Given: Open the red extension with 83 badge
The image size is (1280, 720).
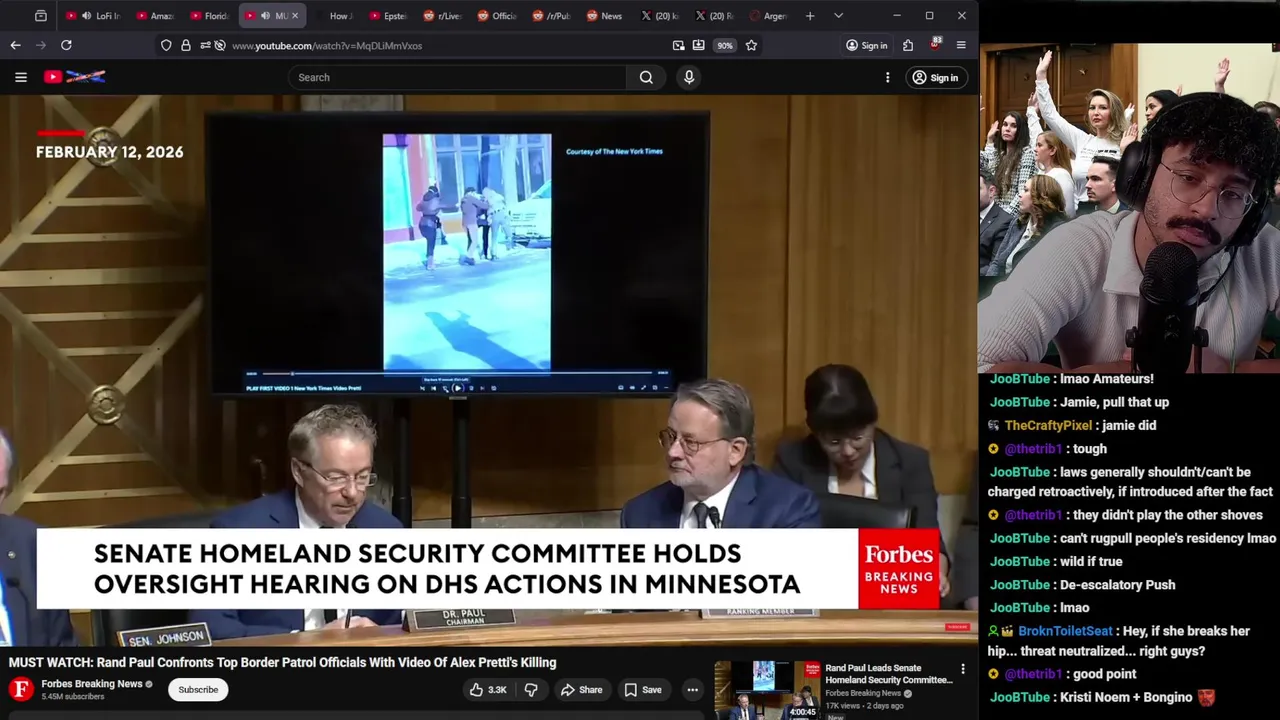Looking at the screenshot, I should (x=935, y=45).
